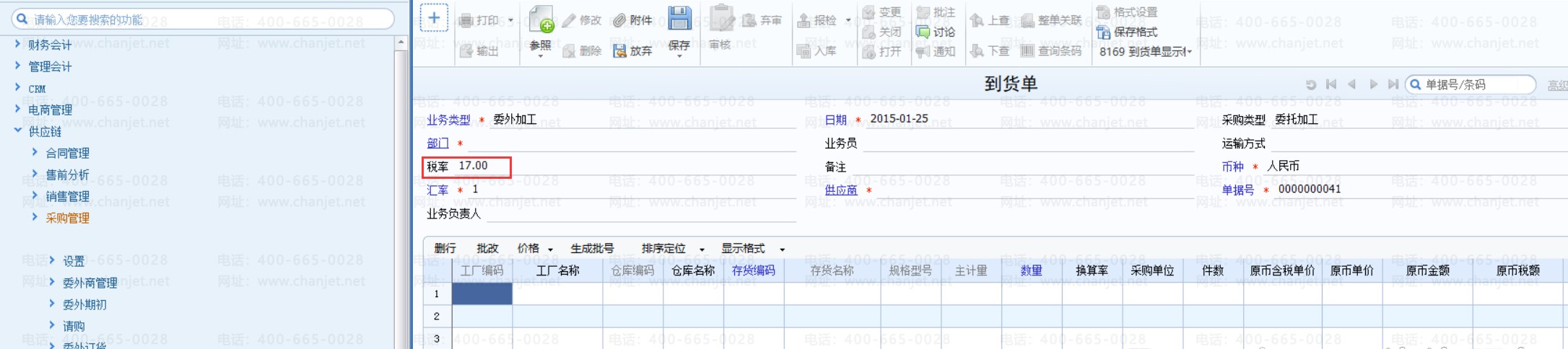This screenshot has height=349, width=1568.
Task: Click the add new document plus icon
Action: (x=434, y=18)
